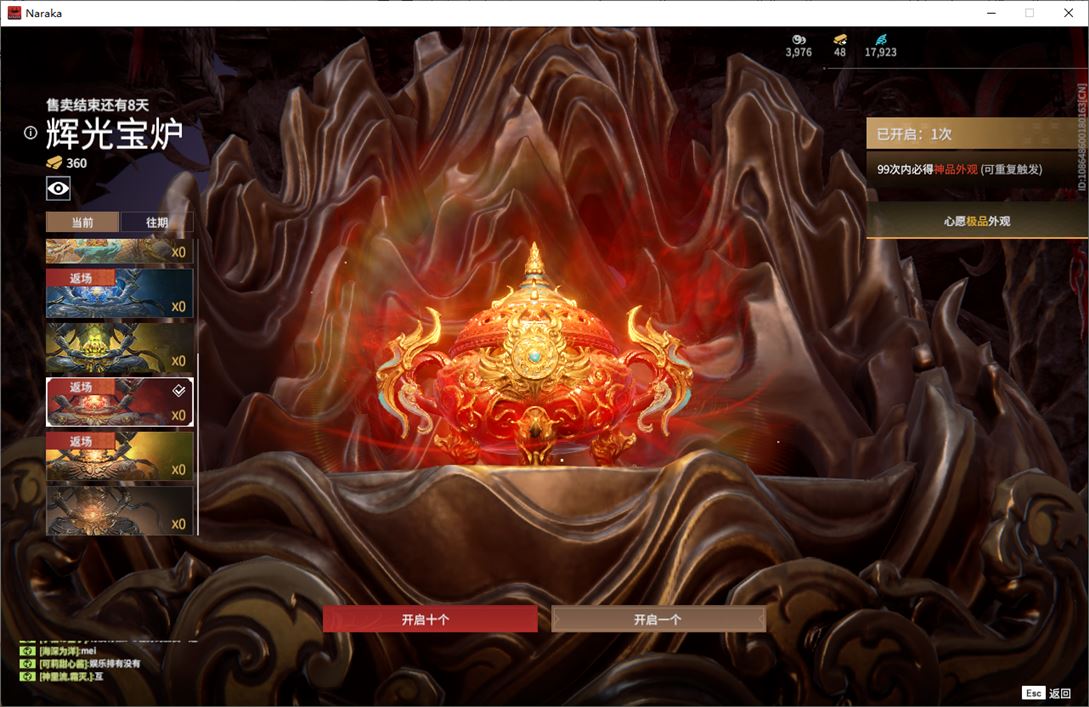Click the blue feather icon above 17,923

click(881, 40)
